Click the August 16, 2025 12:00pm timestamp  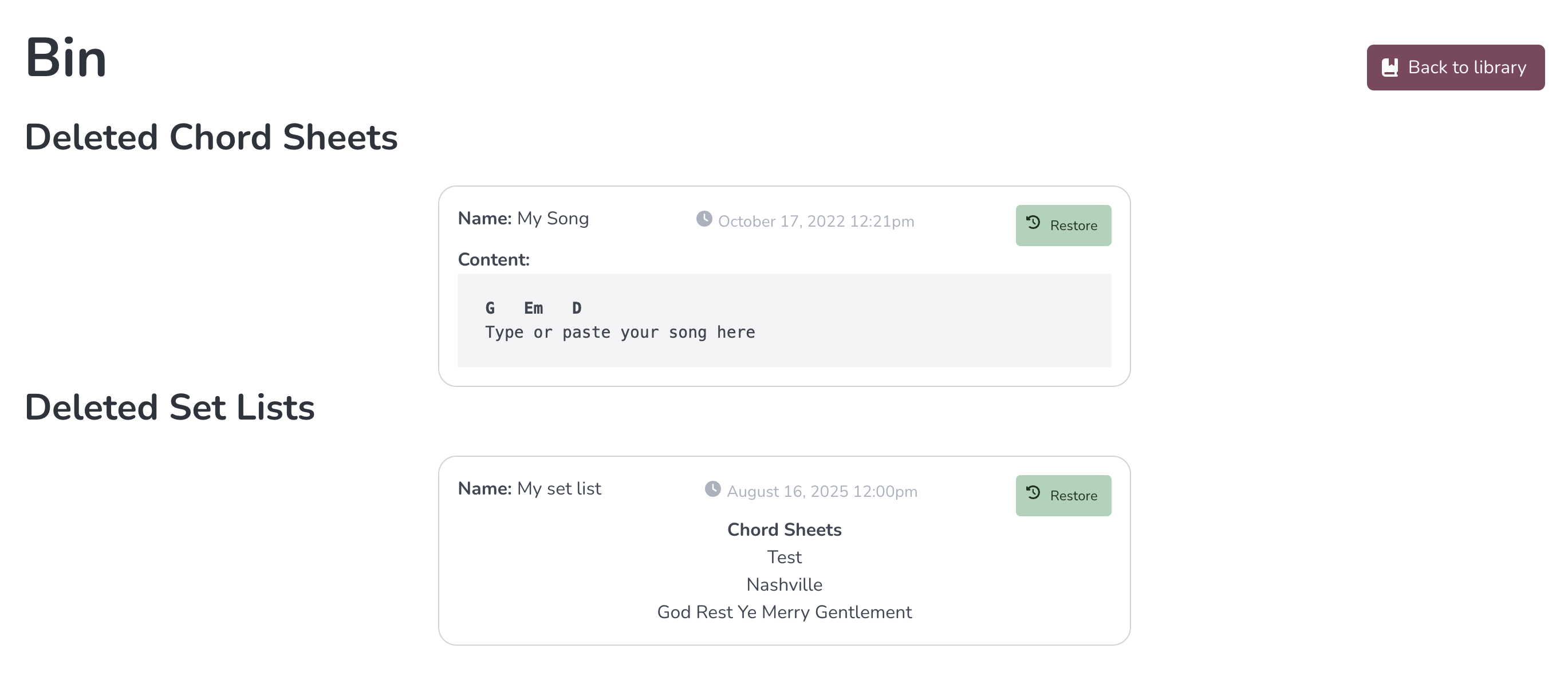click(x=822, y=492)
